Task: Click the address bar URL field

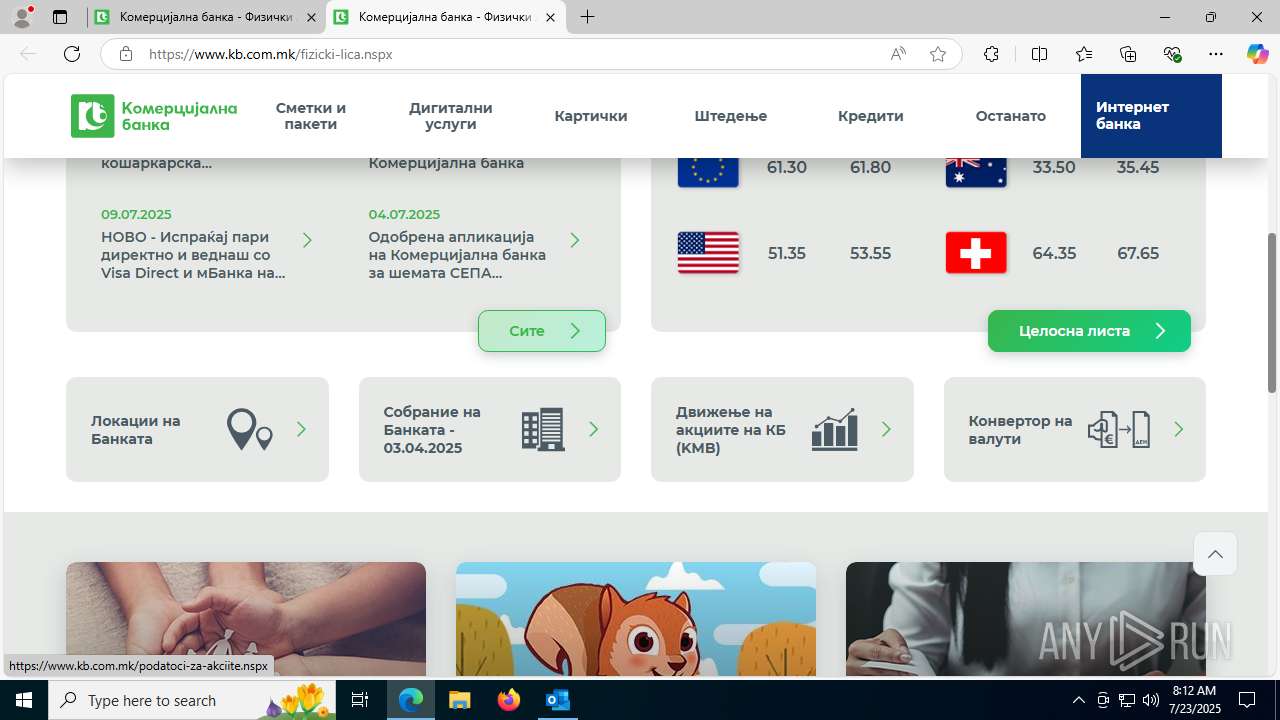Action: coord(510,54)
